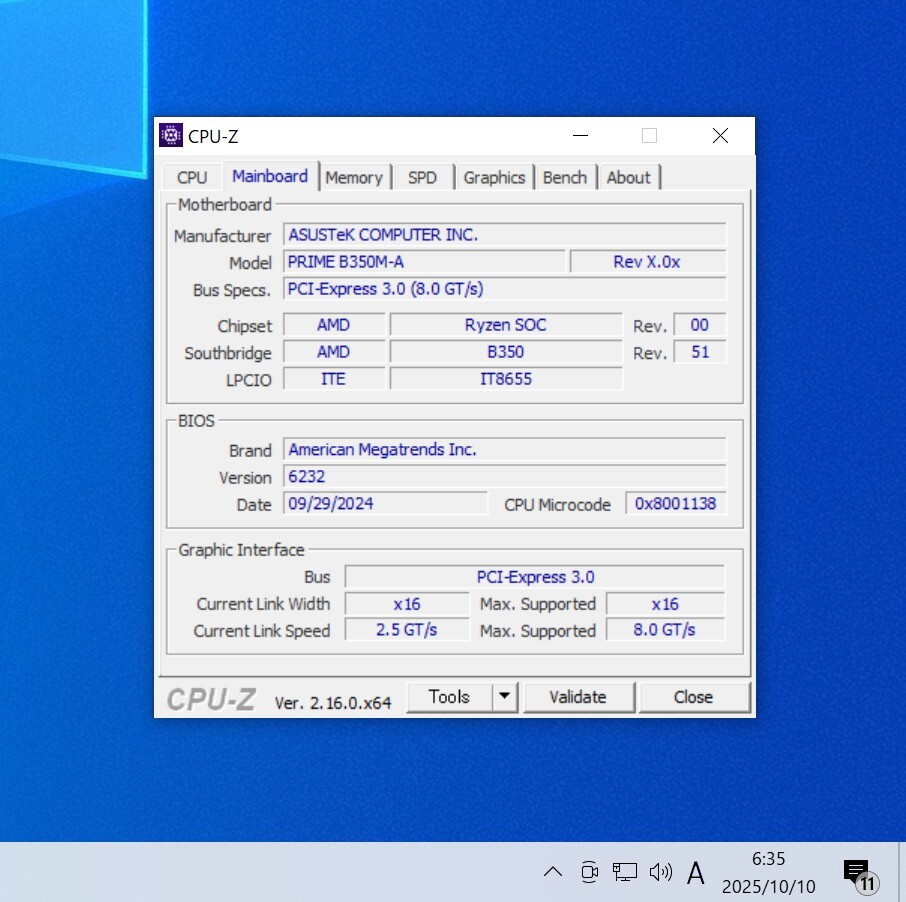This screenshot has width=906, height=902.
Task: Open the About tab
Action: point(628,177)
